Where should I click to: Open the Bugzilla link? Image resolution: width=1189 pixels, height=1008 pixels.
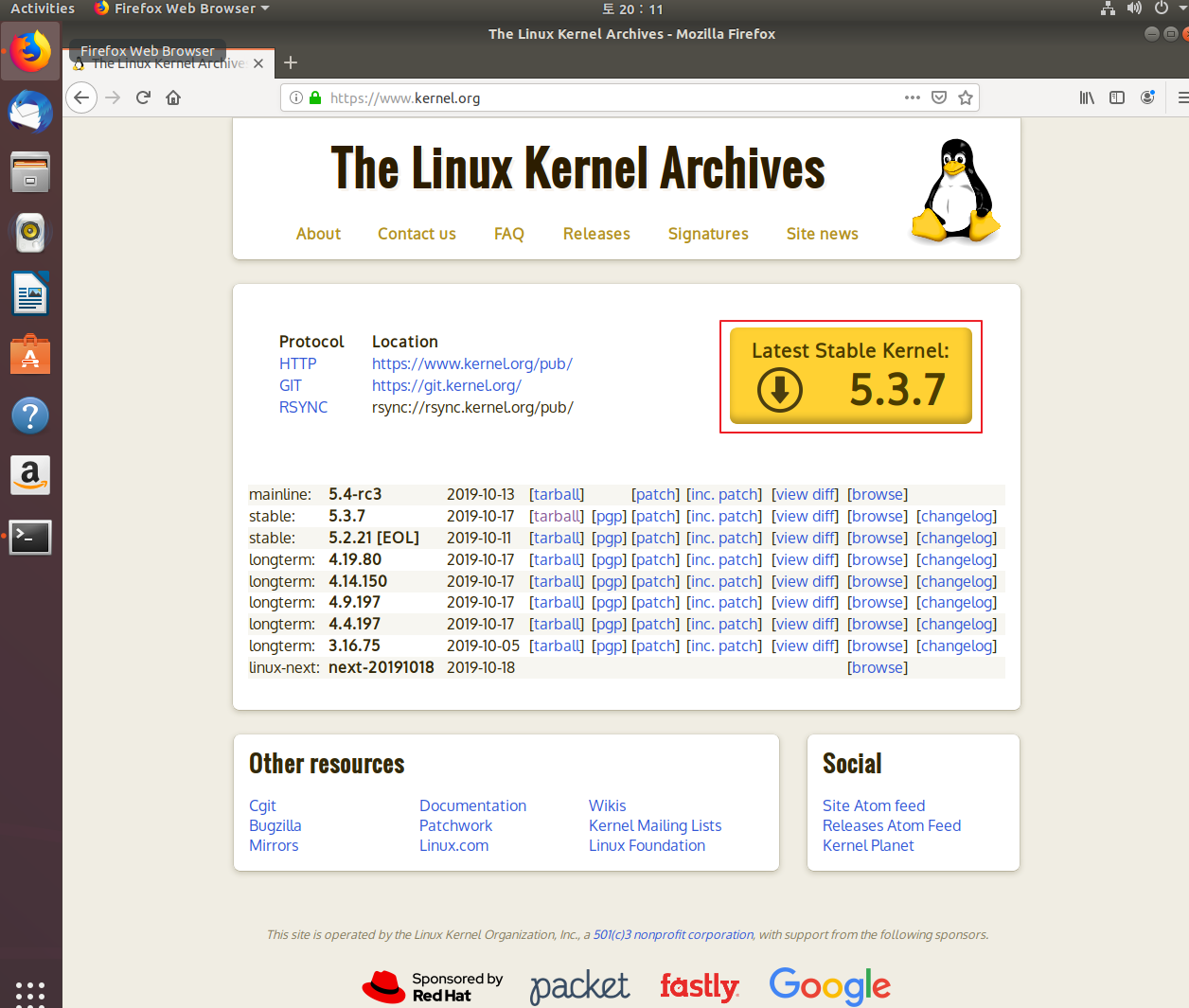tap(275, 825)
